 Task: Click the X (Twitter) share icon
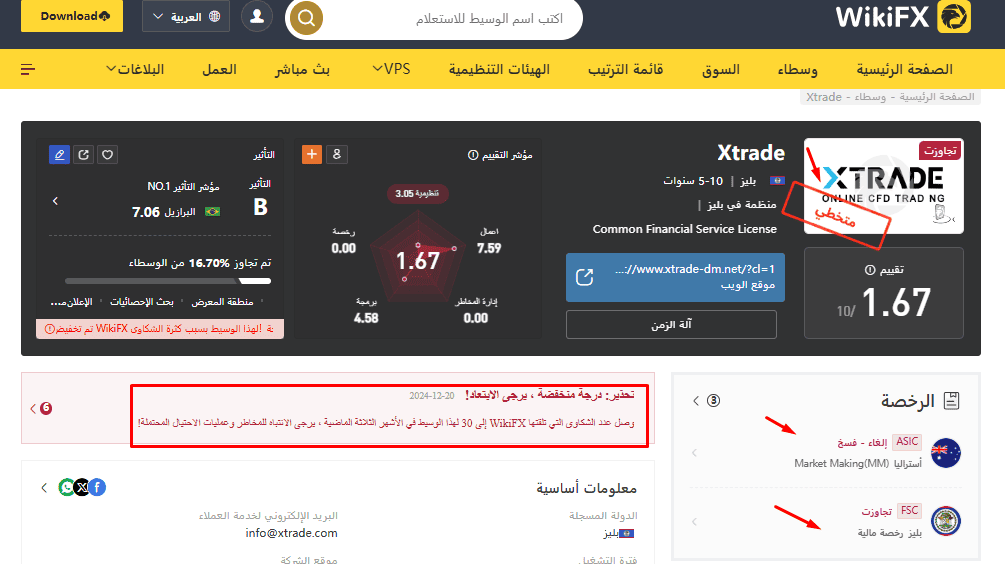point(82,488)
